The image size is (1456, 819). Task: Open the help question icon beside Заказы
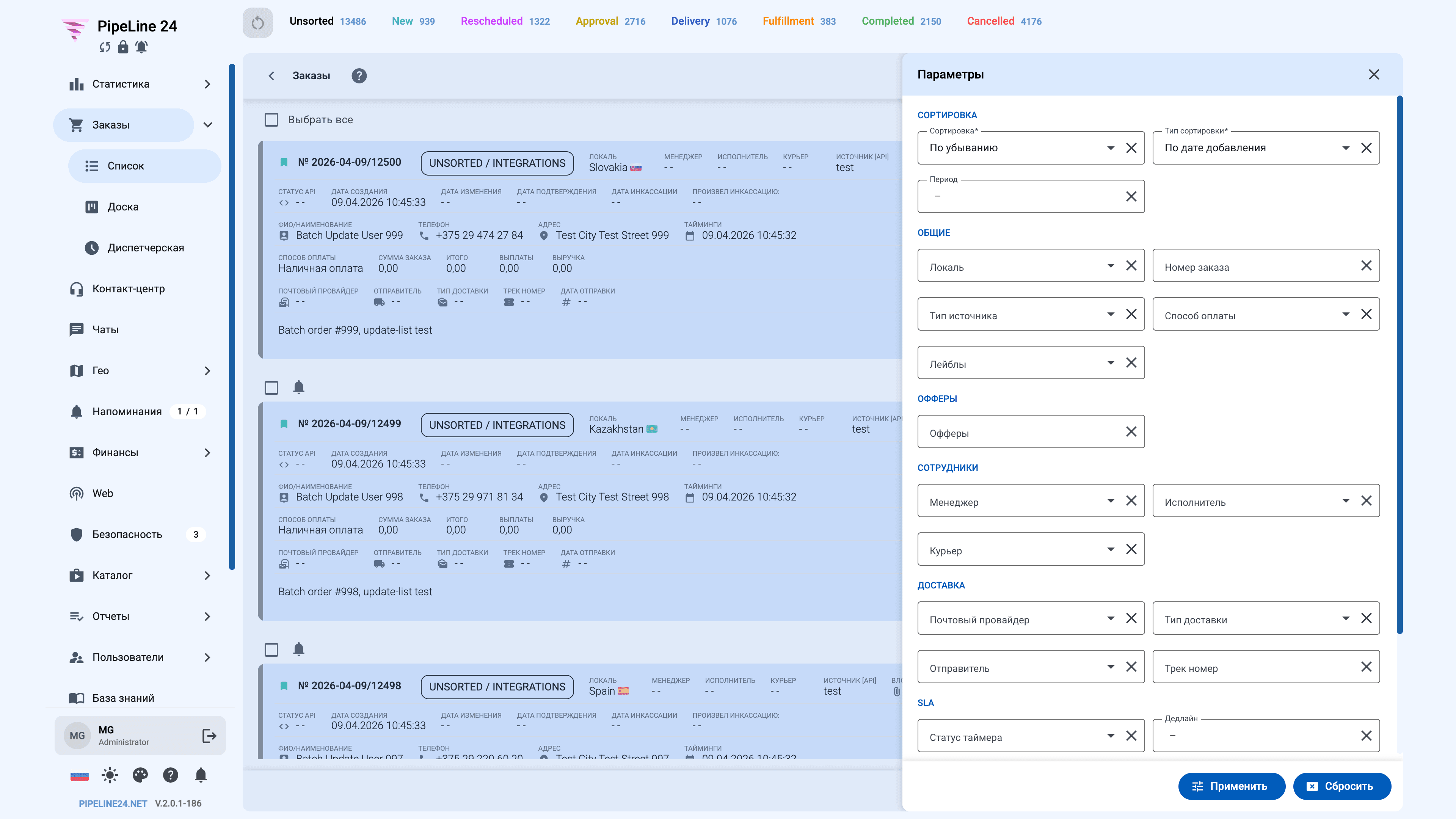pyautogui.click(x=359, y=76)
